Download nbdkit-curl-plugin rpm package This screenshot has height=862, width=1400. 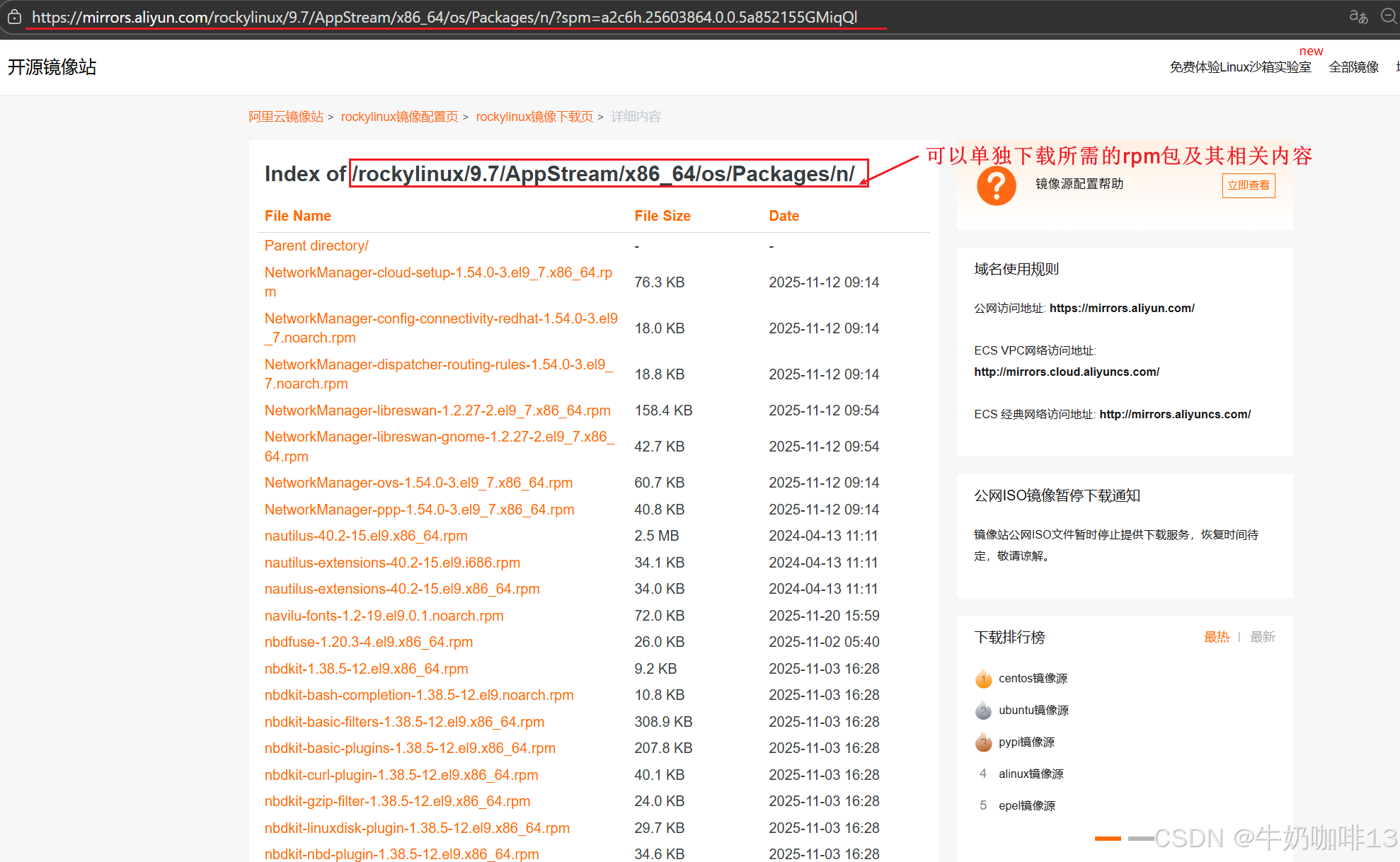[401, 775]
